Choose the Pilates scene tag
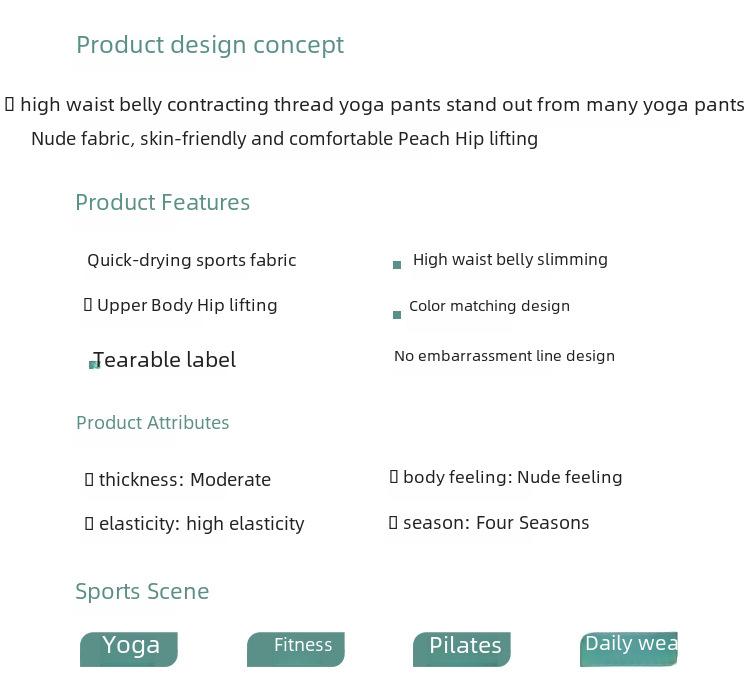This screenshot has width=750, height=690. click(x=462, y=649)
